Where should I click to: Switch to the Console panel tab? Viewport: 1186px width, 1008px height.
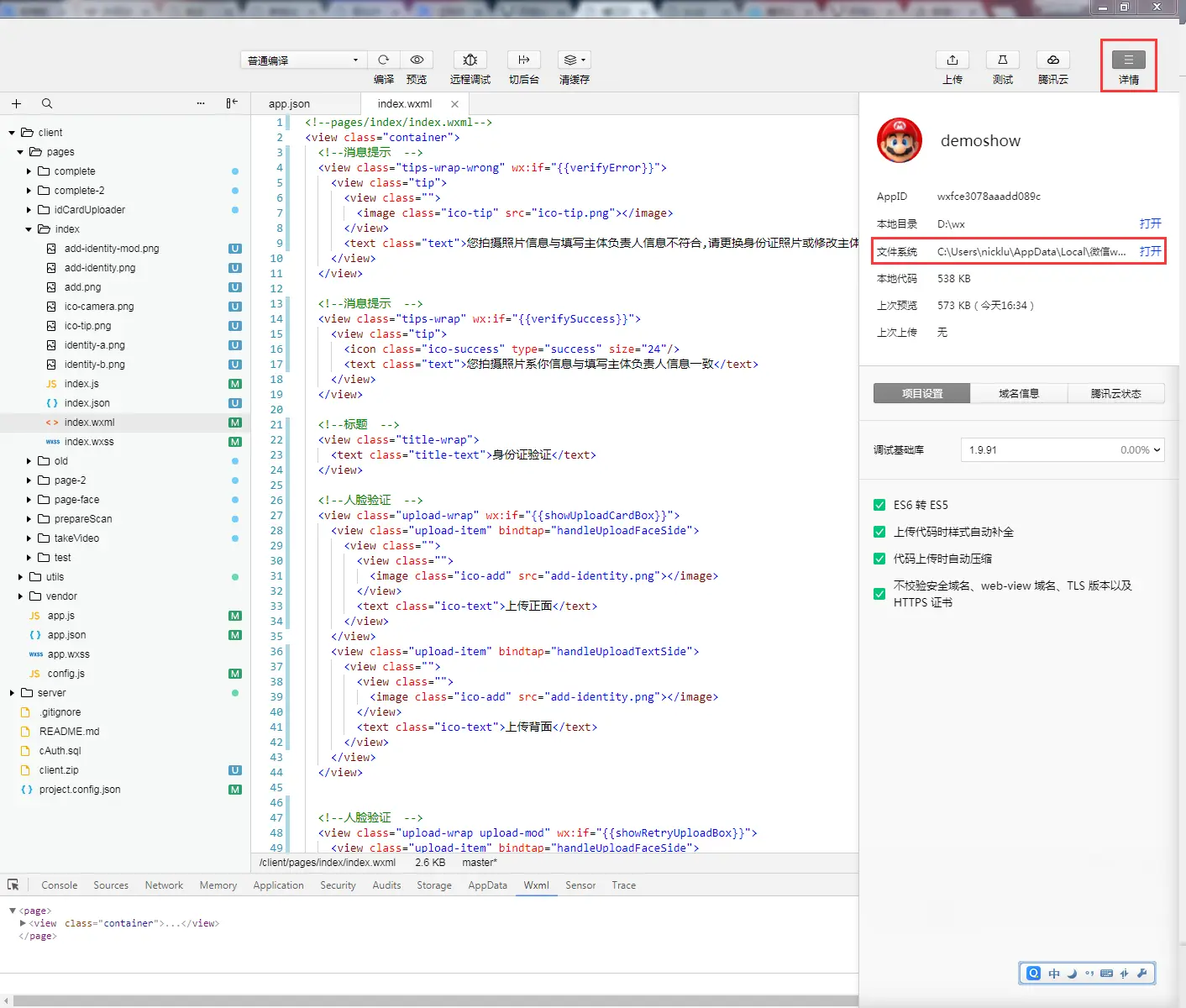[x=59, y=885]
